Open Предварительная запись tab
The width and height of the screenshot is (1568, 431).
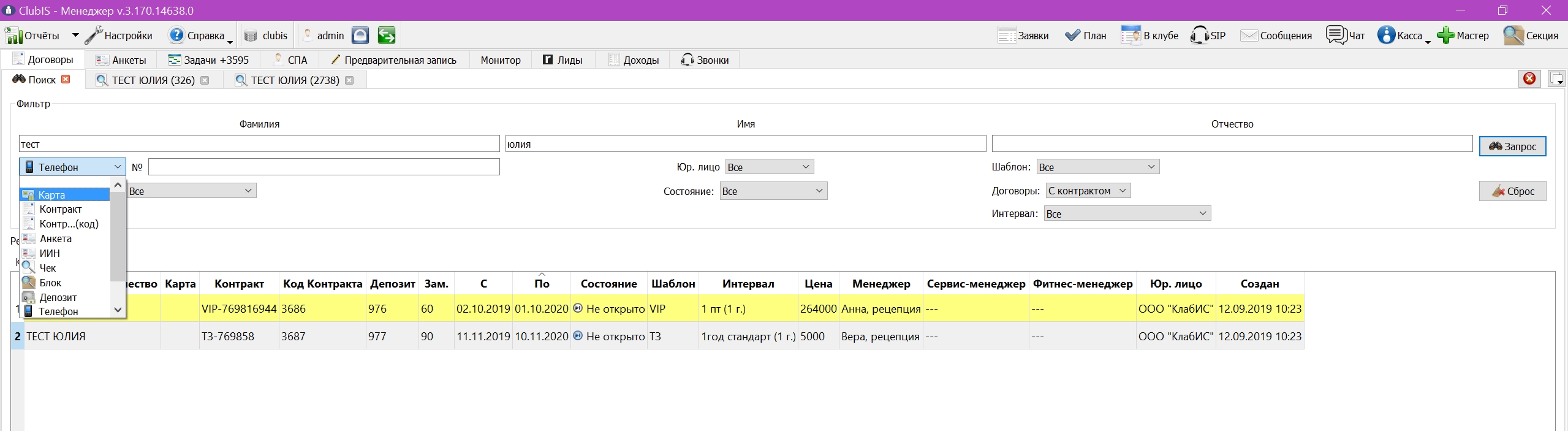394,60
